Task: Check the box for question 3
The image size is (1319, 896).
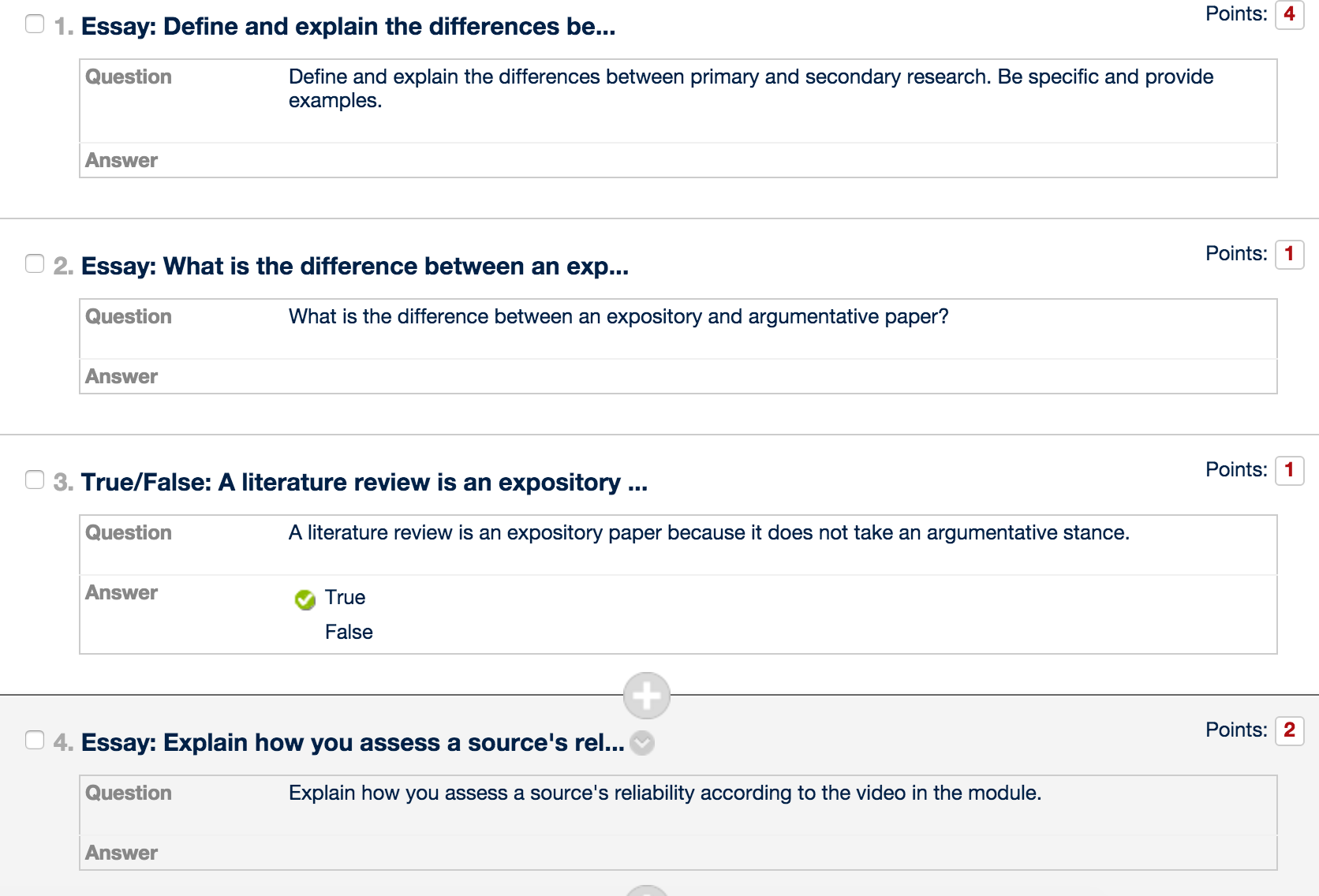Action: tap(35, 480)
